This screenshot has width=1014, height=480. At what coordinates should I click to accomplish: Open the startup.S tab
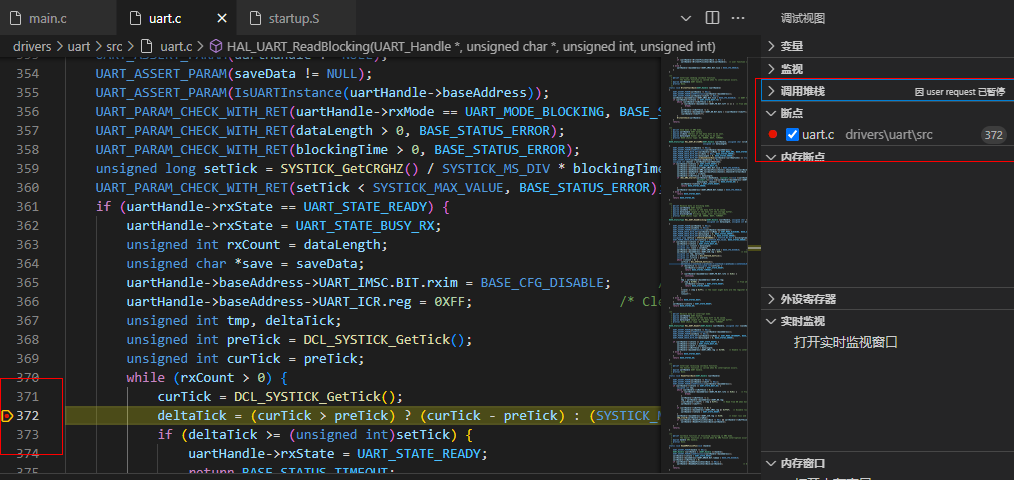point(294,18)
